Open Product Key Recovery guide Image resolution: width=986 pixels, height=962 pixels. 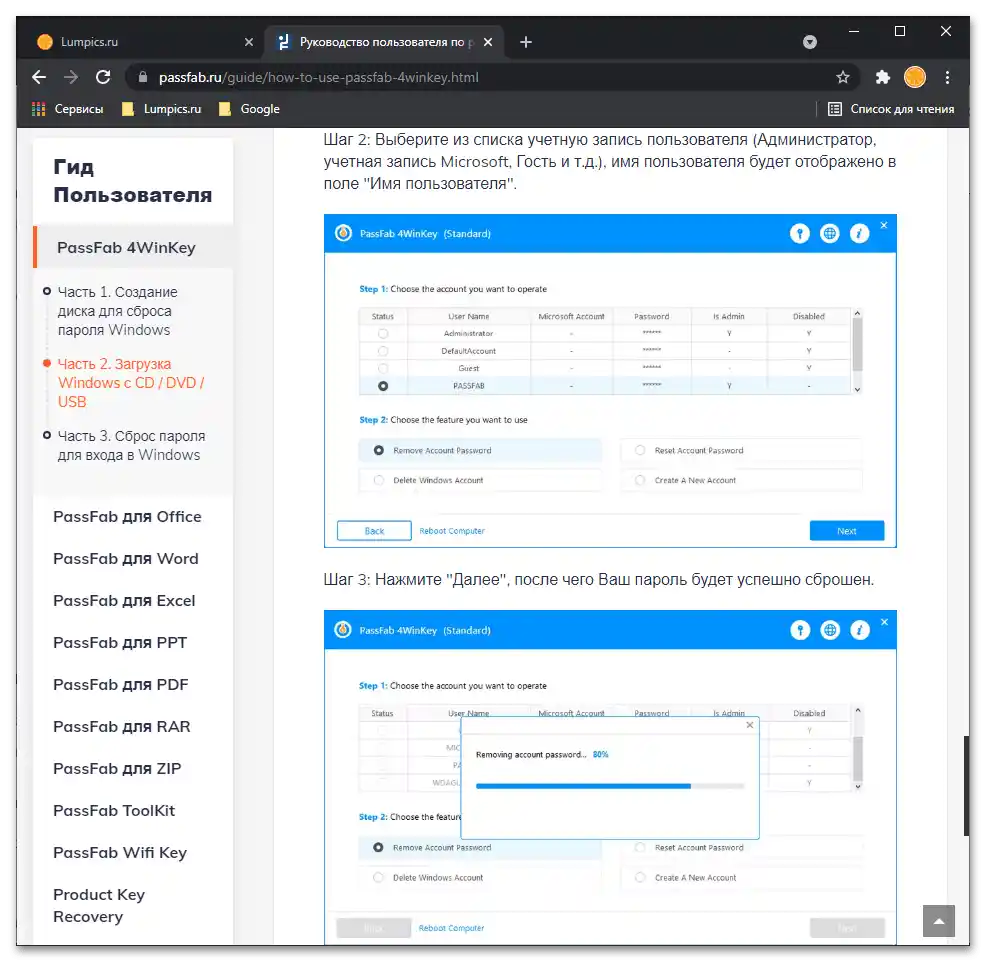pyautogui.click(x=99, y=905)
